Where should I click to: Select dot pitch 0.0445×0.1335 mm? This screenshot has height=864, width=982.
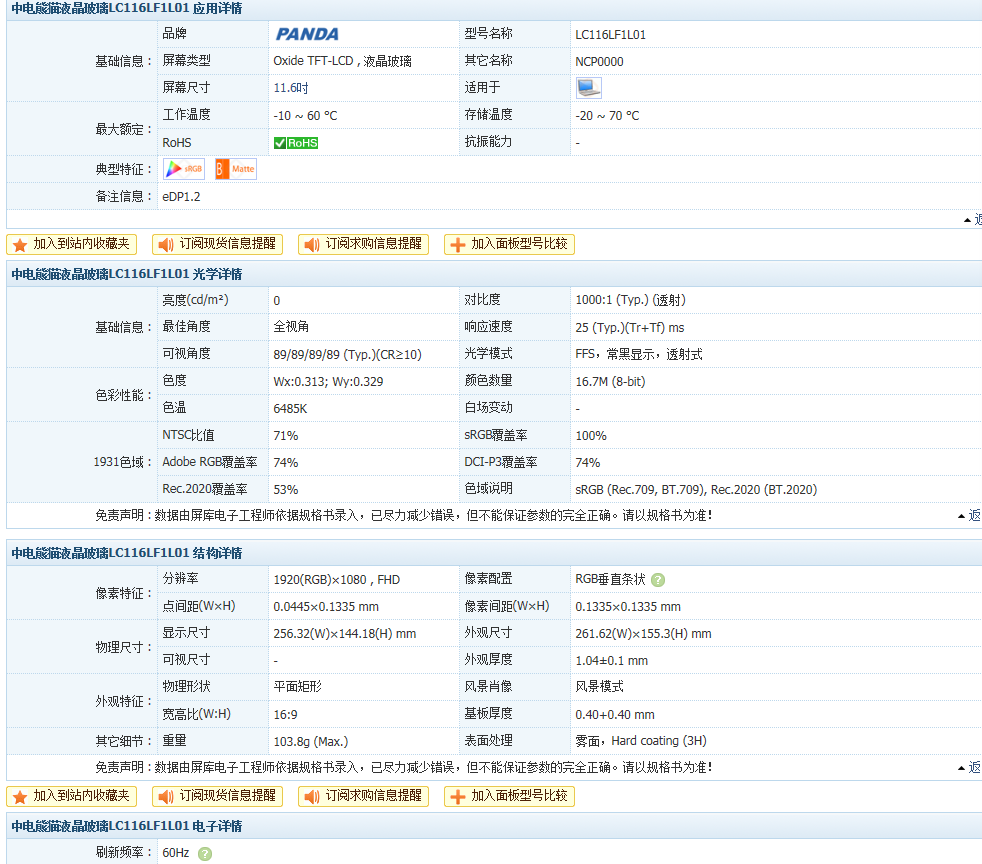click(x=326, y=607)
